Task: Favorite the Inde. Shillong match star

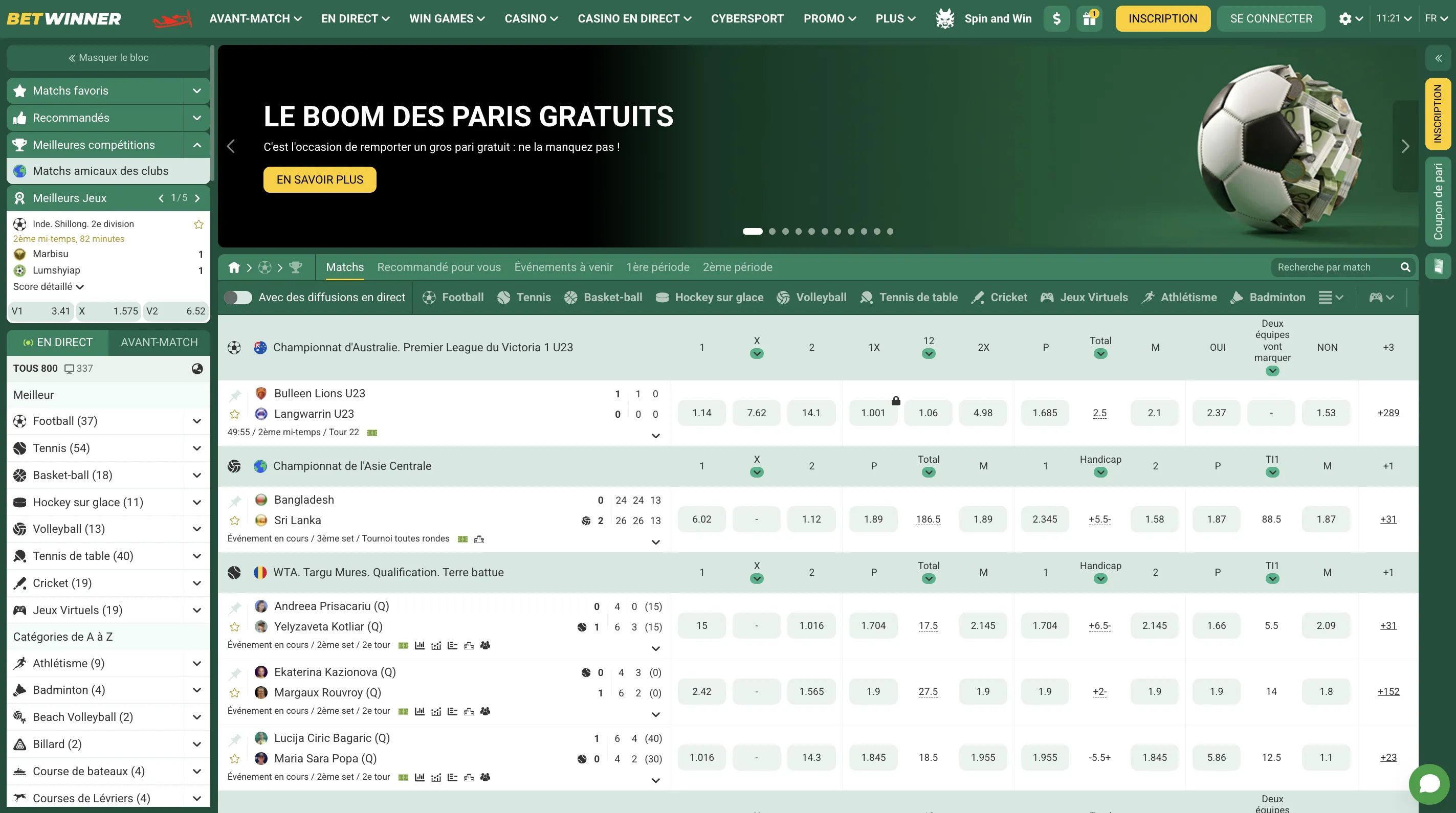Action: coord(198,224)
